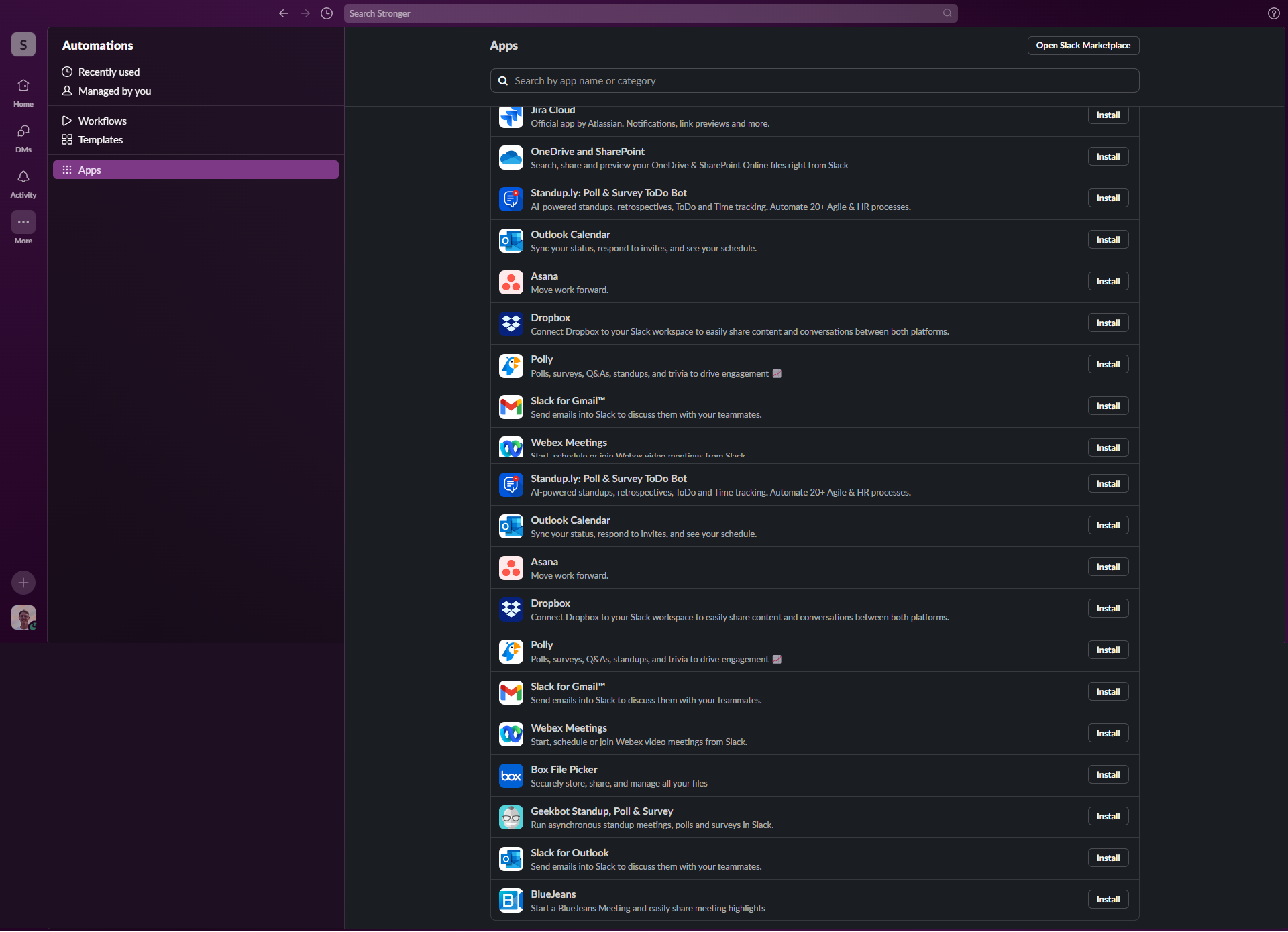Open the workspace switcher S icon
Image resolution: width=1288 pixels, height=932 pixels.
[x=23, y=45]
